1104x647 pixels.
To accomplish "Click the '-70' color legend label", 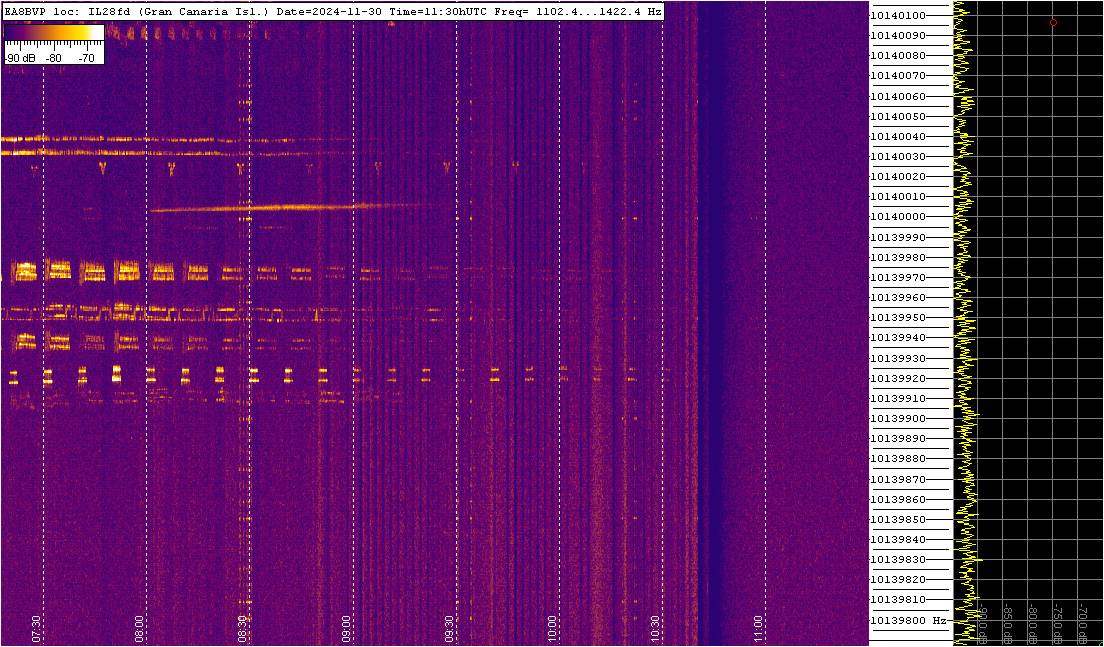I will click(x=86, y=58).
